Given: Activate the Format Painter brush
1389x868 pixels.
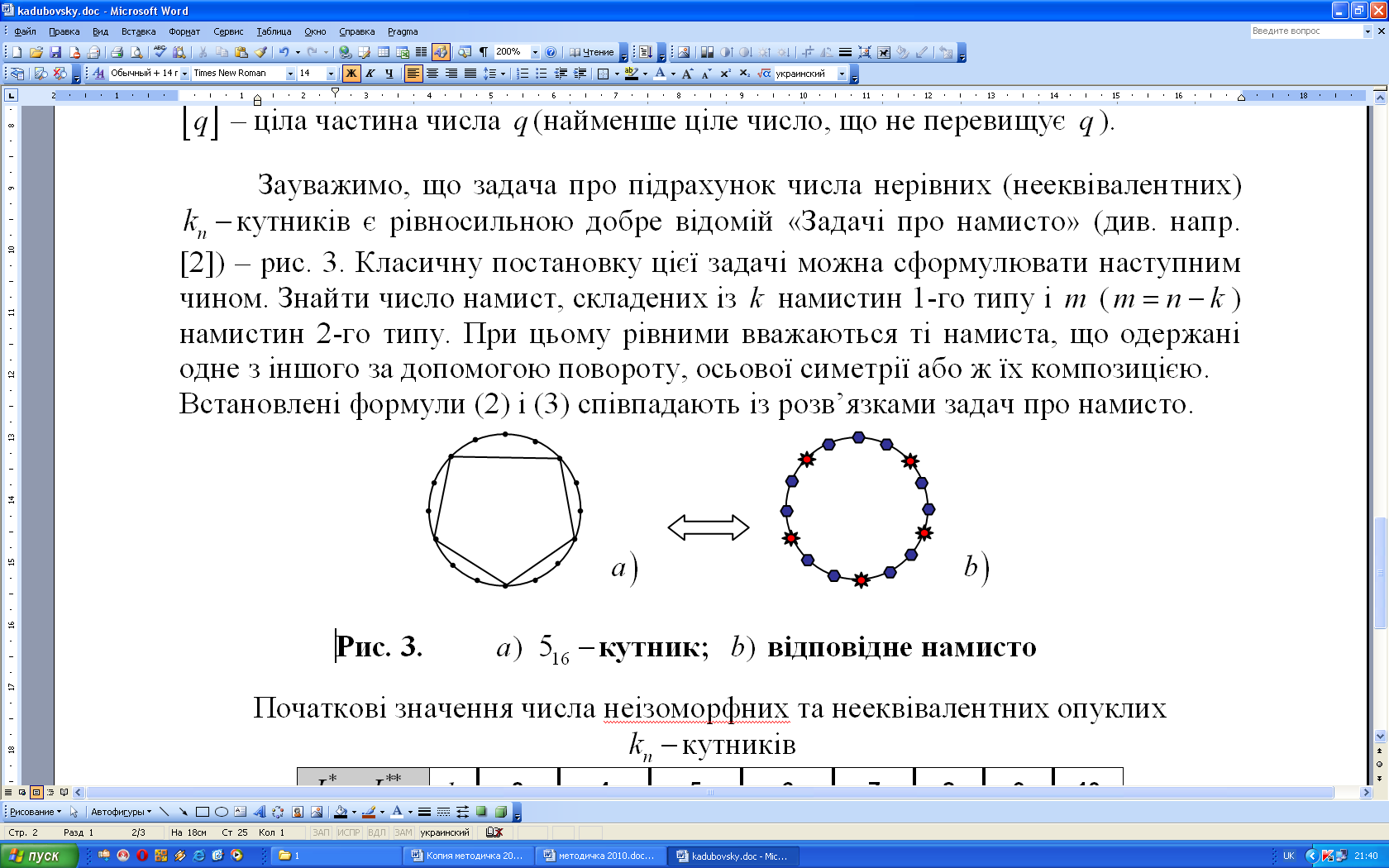Looking at the screenshot, I should (260, 52).
